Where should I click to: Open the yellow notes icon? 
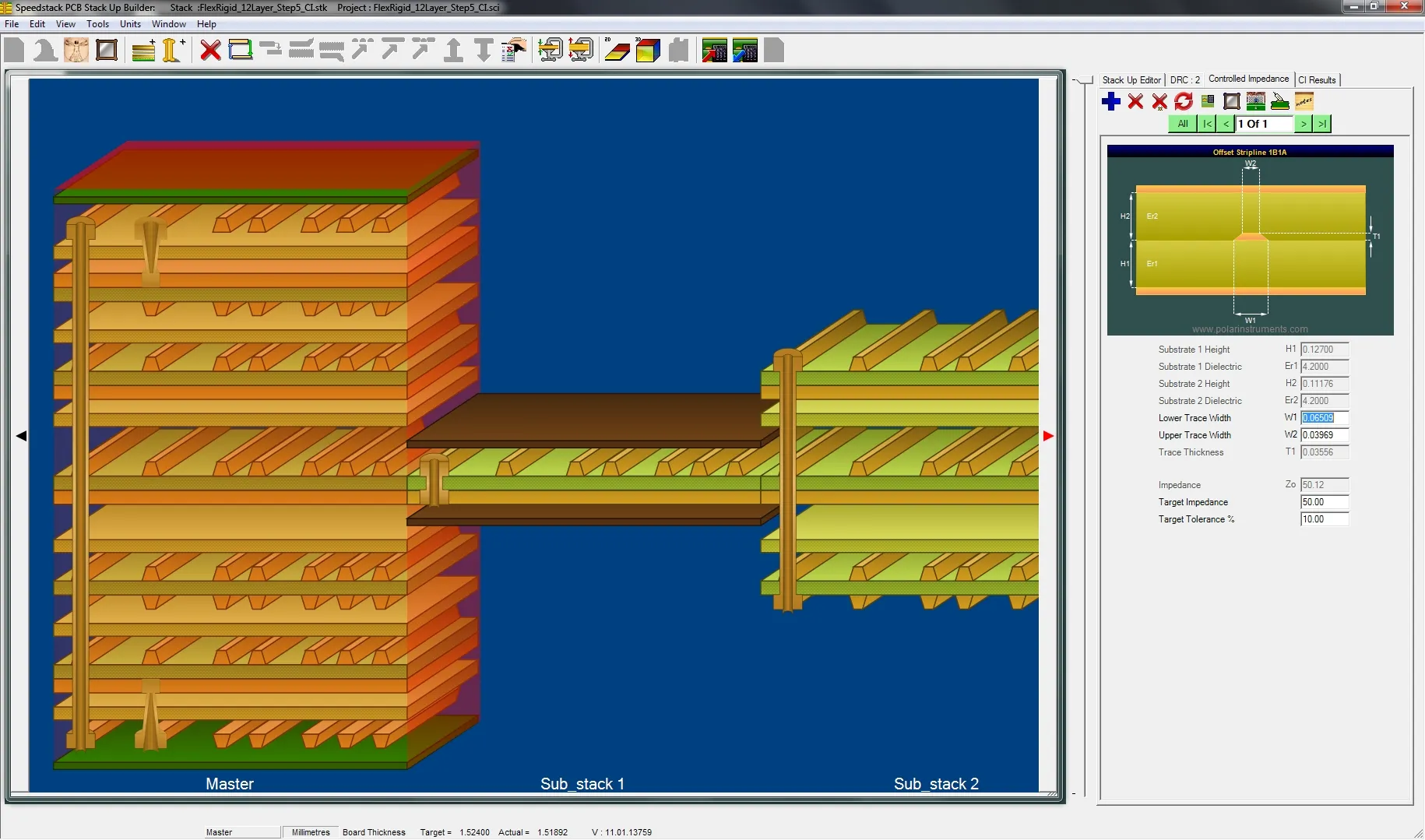point(1305,101)
